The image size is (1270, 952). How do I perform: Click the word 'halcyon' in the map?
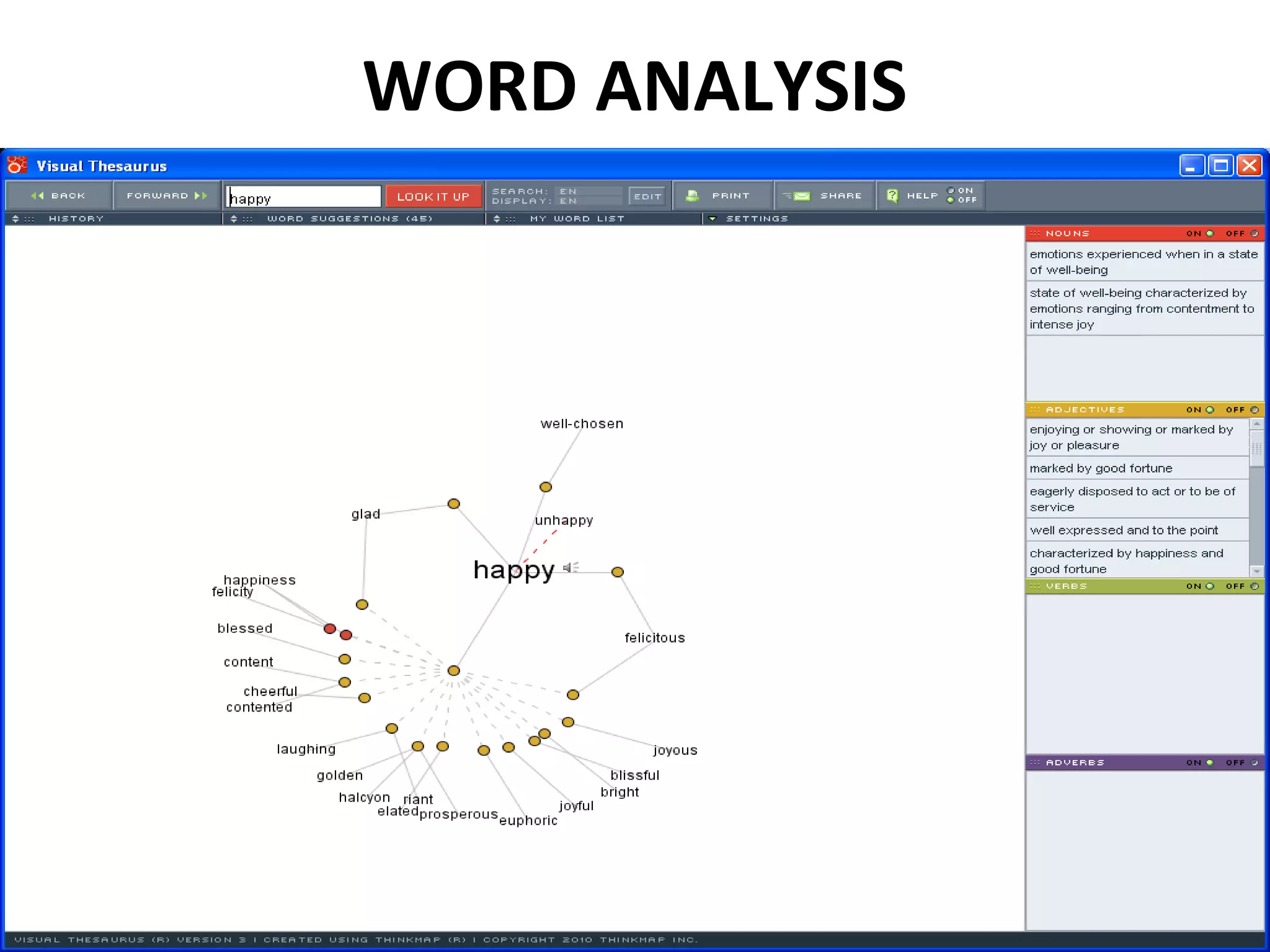364,798
